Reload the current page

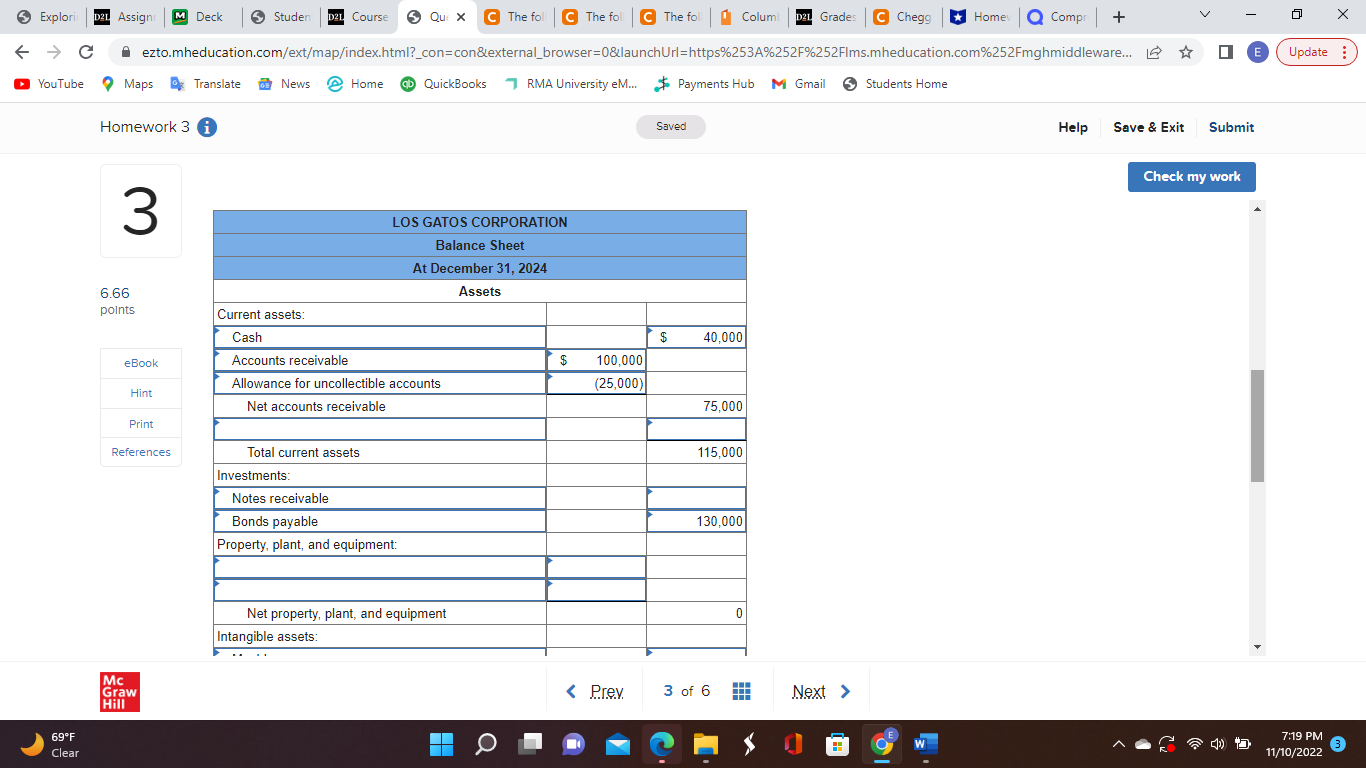pyautogui.click(x=86, y=52)
